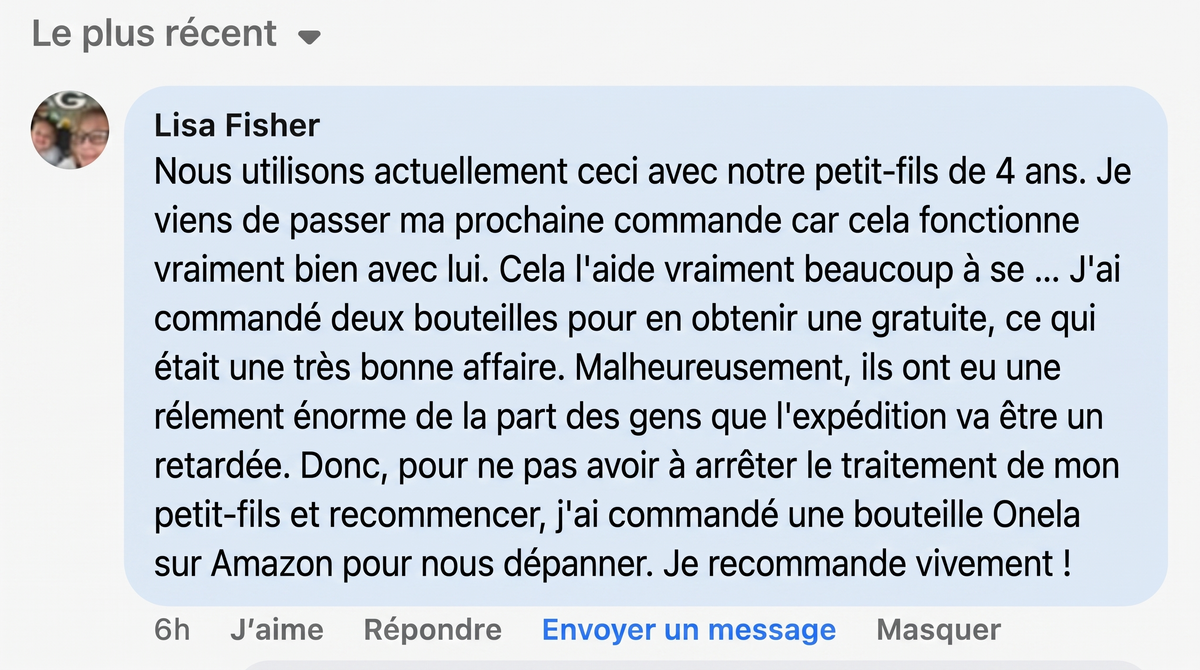
Task: Open the Lisa Fisher name link
Action: coord(237,125)
